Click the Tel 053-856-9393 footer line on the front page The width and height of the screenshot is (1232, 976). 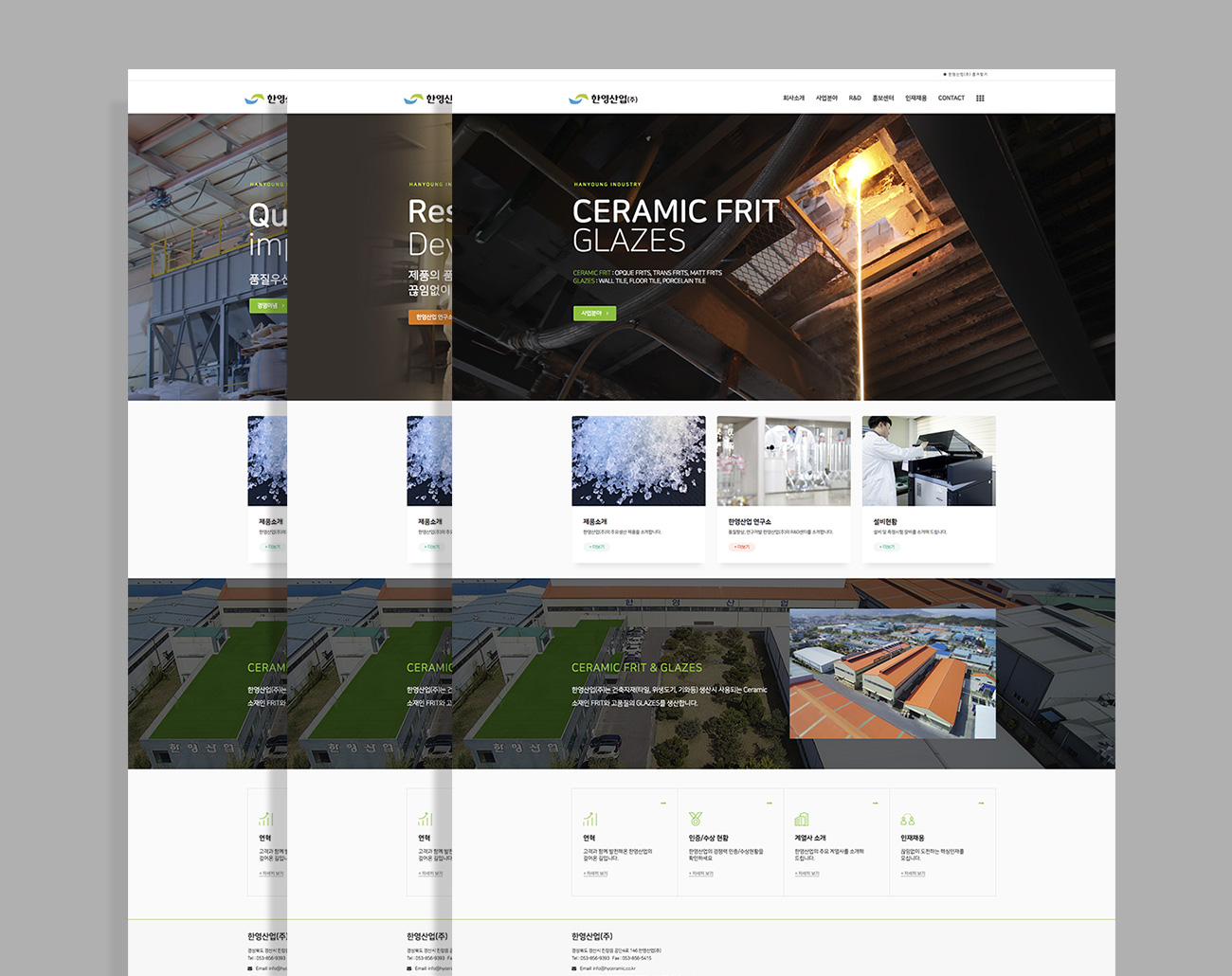pos(591,958)
